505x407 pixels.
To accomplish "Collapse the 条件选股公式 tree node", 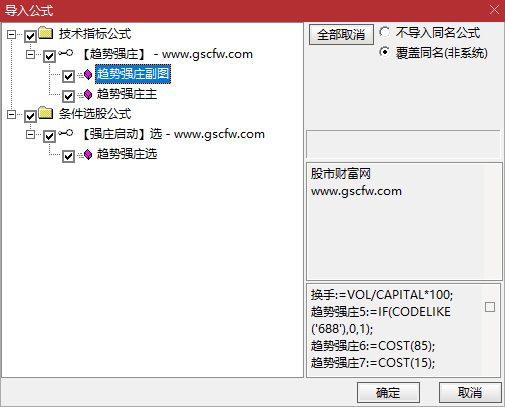I will 12,114.
